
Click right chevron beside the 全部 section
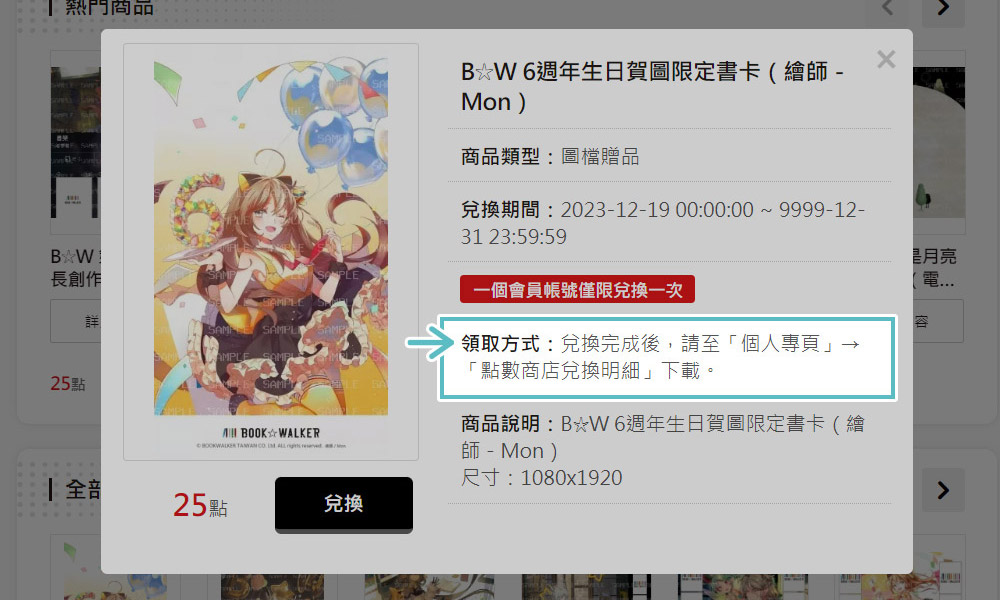pos(943,490)
